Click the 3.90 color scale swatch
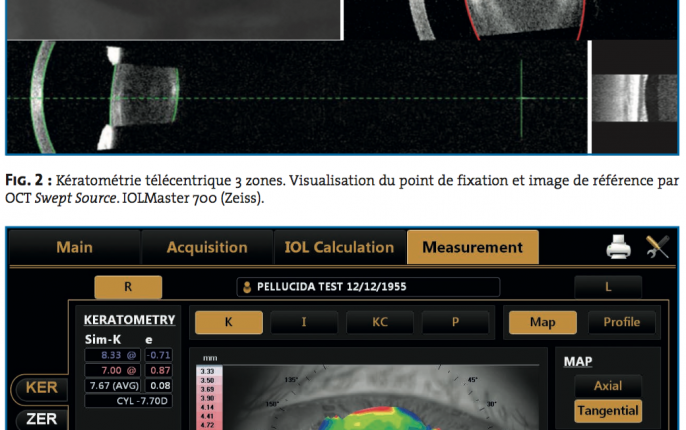Viewport: 686px width, 430px height. (x=209, y=398)
